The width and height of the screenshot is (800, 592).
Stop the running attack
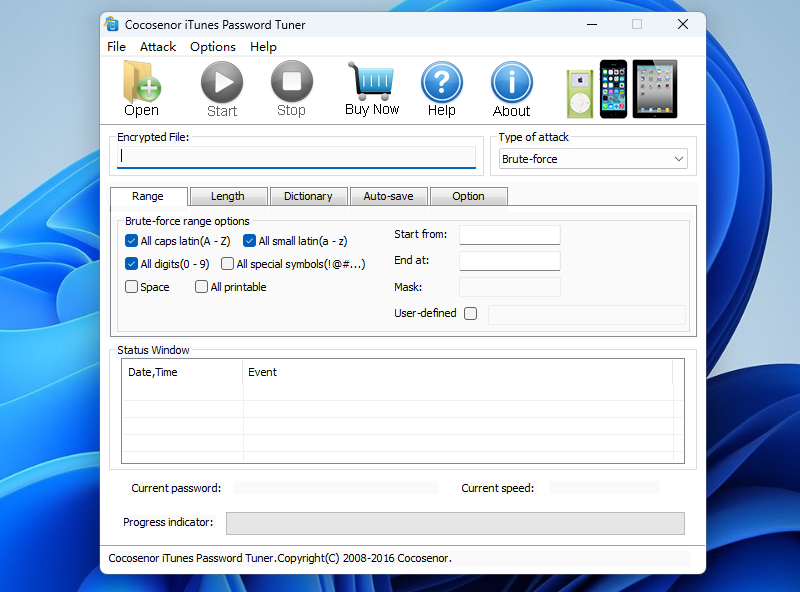[x=291, y=89]
